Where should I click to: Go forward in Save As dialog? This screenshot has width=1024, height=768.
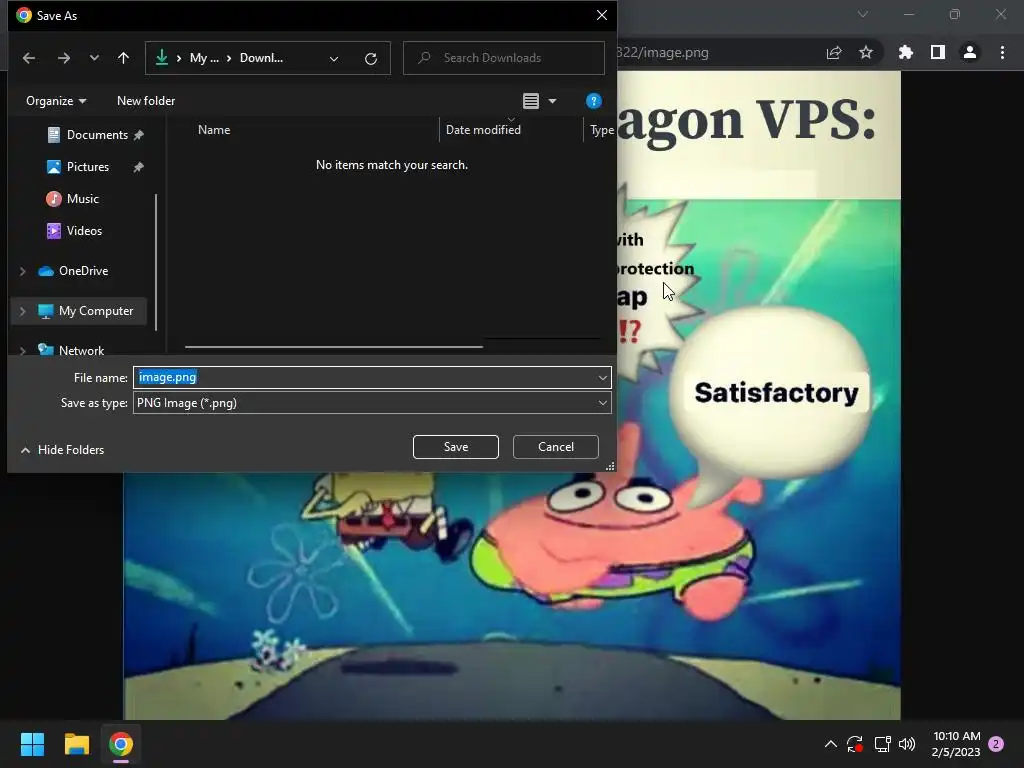[x=63, y=58]
